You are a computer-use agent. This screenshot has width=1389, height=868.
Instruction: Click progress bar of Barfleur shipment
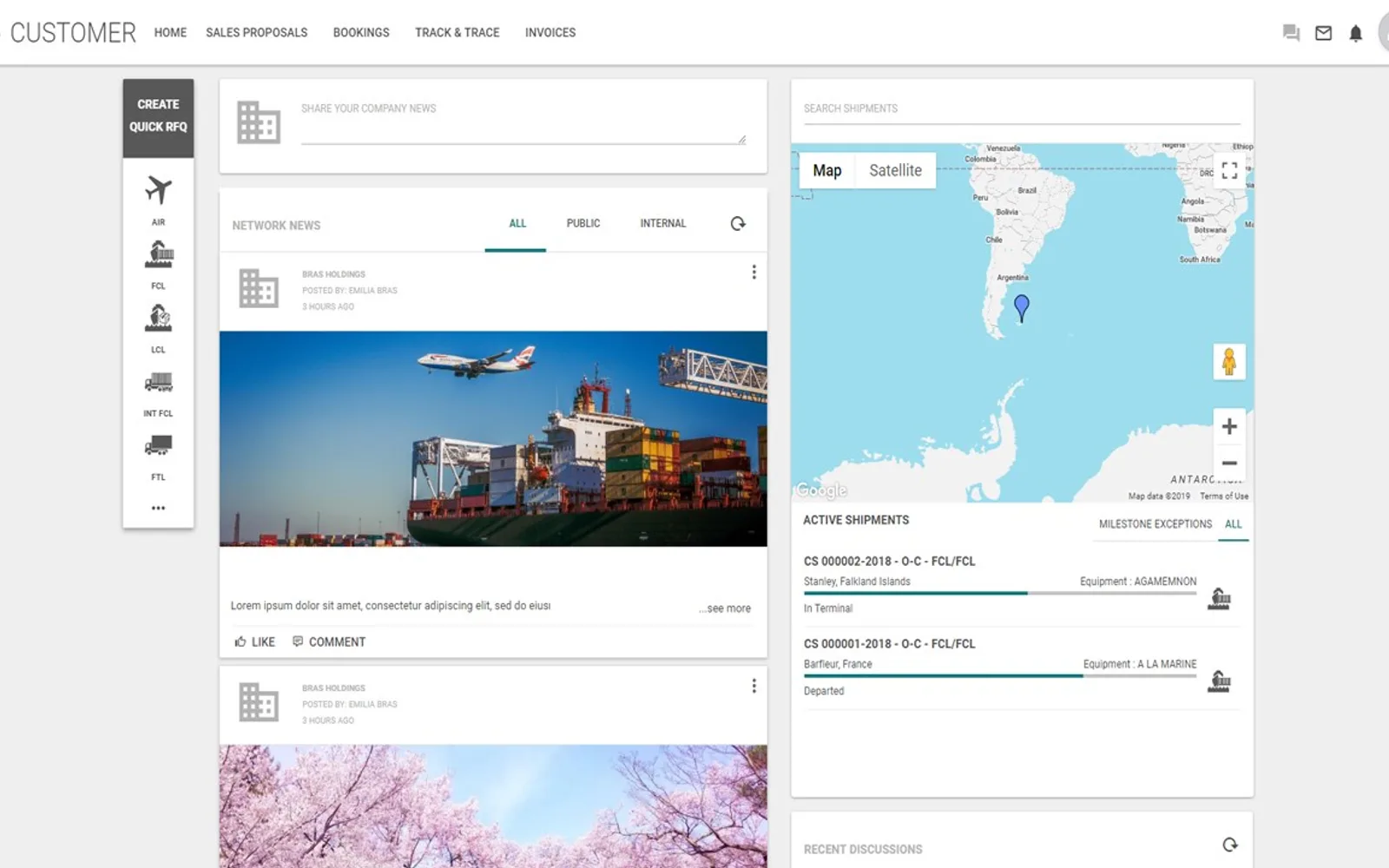pyautogui.click(x=1000, y=675)
